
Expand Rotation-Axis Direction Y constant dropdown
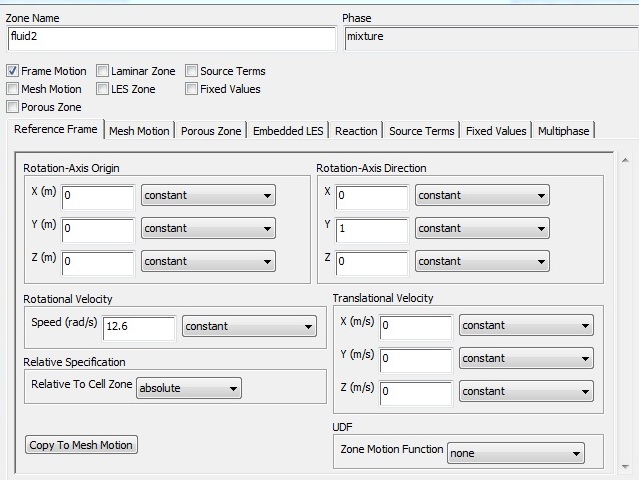[x=482, y=228]
